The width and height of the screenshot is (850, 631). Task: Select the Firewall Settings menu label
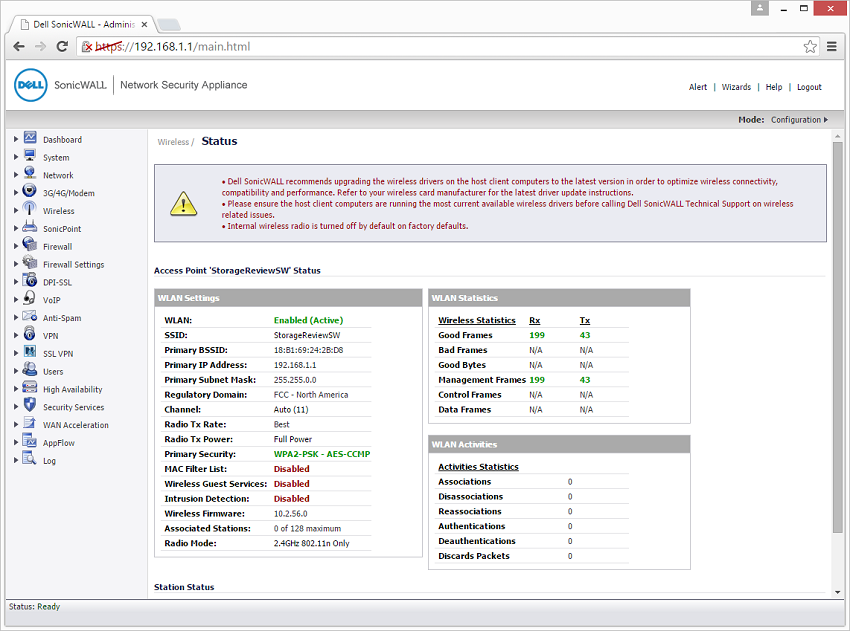click(x=74, y=265)
